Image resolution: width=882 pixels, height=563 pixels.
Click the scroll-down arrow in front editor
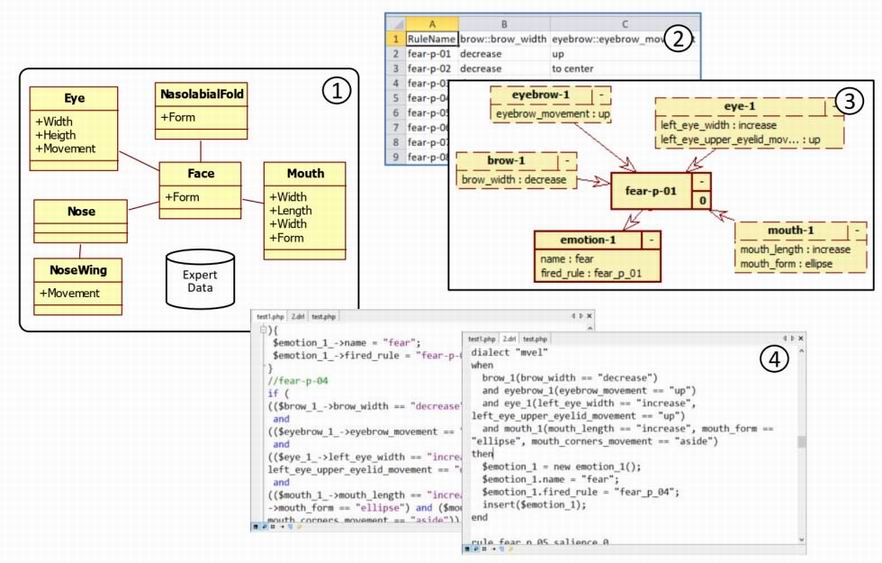(802, 539)
